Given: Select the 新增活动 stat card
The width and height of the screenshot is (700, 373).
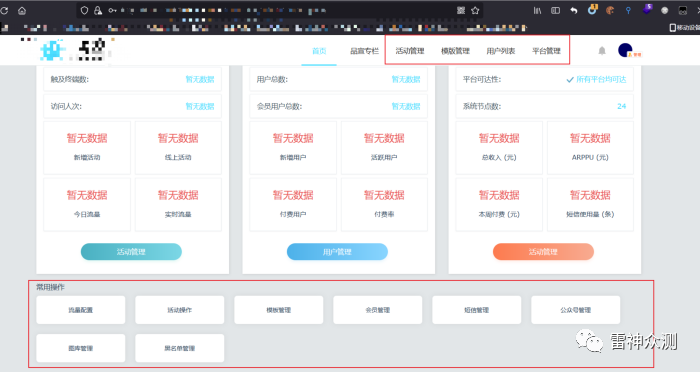Looking at the screenshot, I should [87, 148].
